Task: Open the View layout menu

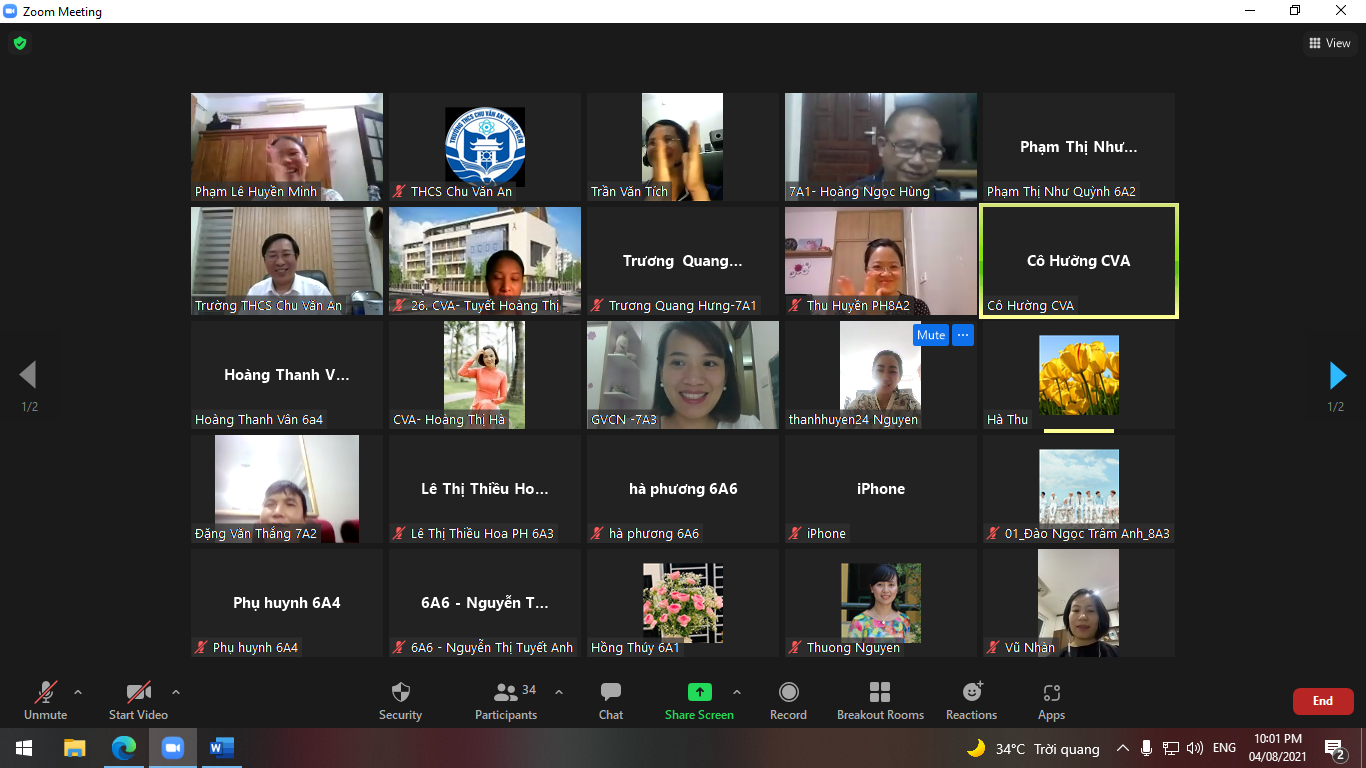Action: 1330,43
